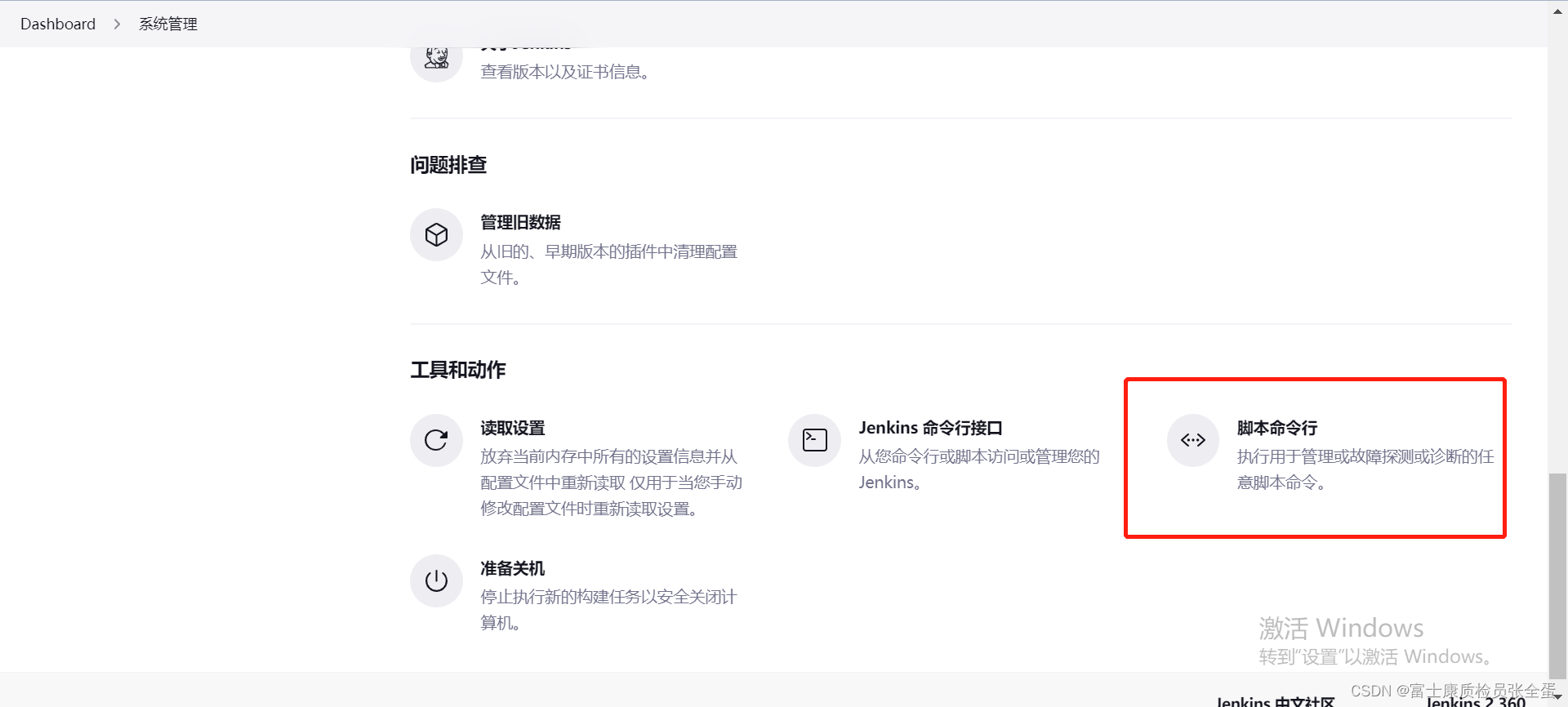Go to Dashboard in the breadcrumb
Image resolution: width=1568 pixels, height=707 pixels.
pos(58,24)
